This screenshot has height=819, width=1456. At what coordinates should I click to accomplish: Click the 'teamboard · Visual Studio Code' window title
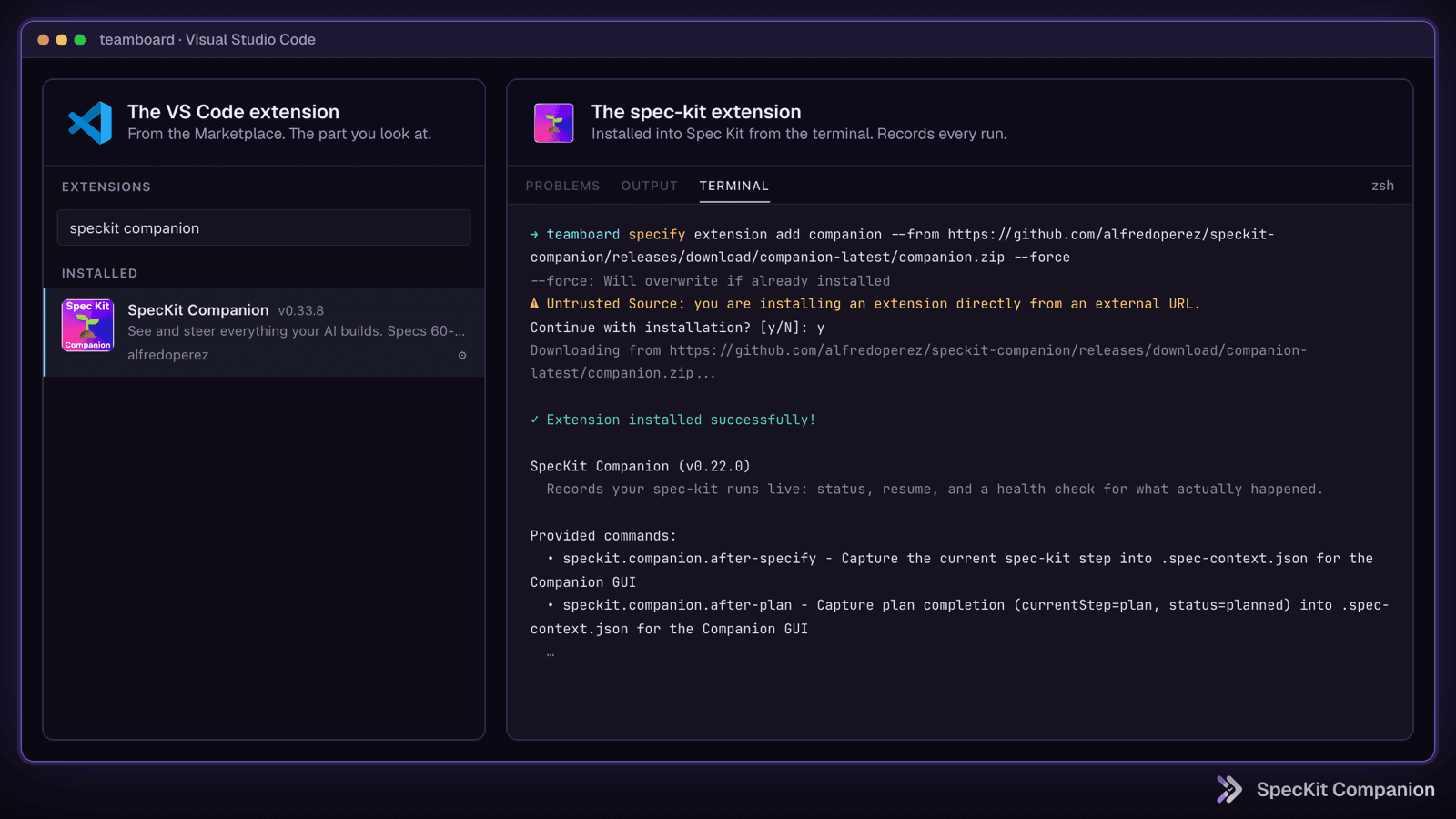[207, 40]
